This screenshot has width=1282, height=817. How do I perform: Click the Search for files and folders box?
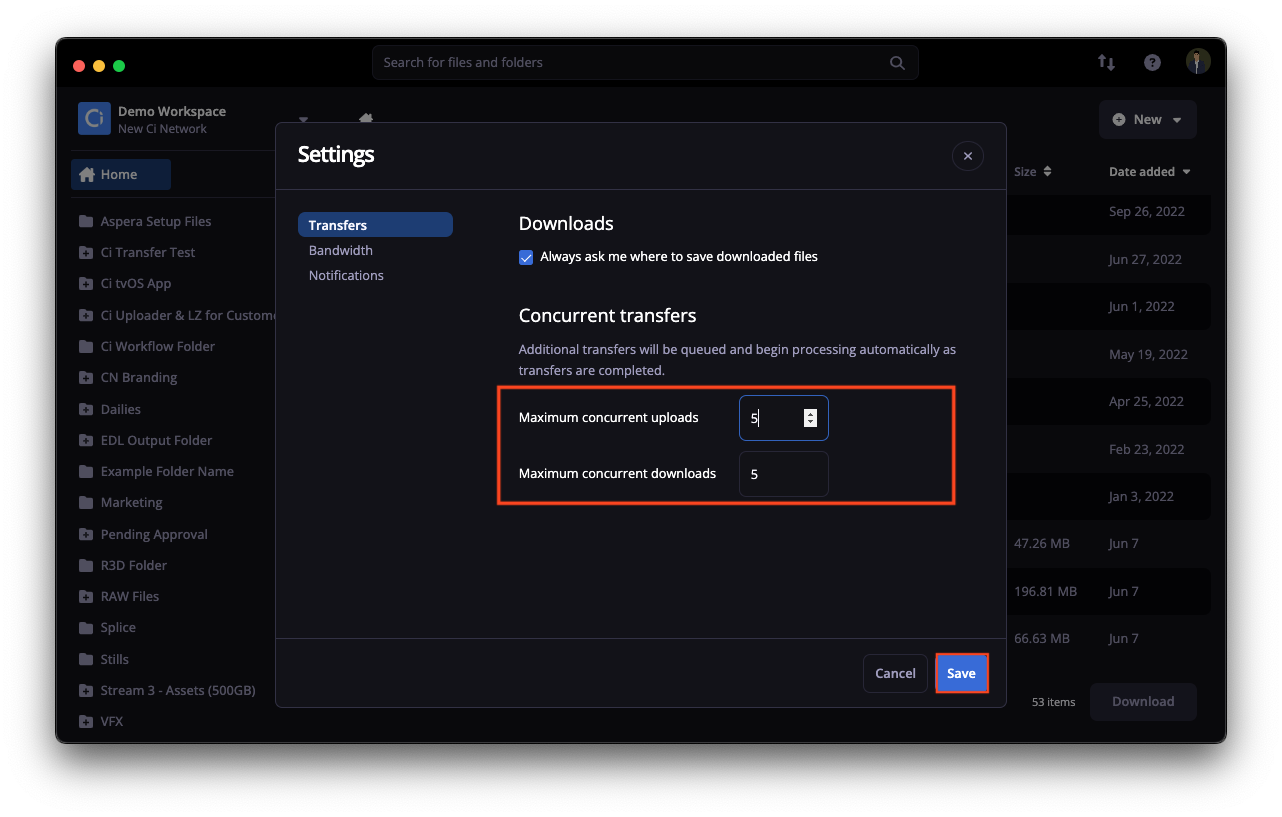tap(645, 62)
